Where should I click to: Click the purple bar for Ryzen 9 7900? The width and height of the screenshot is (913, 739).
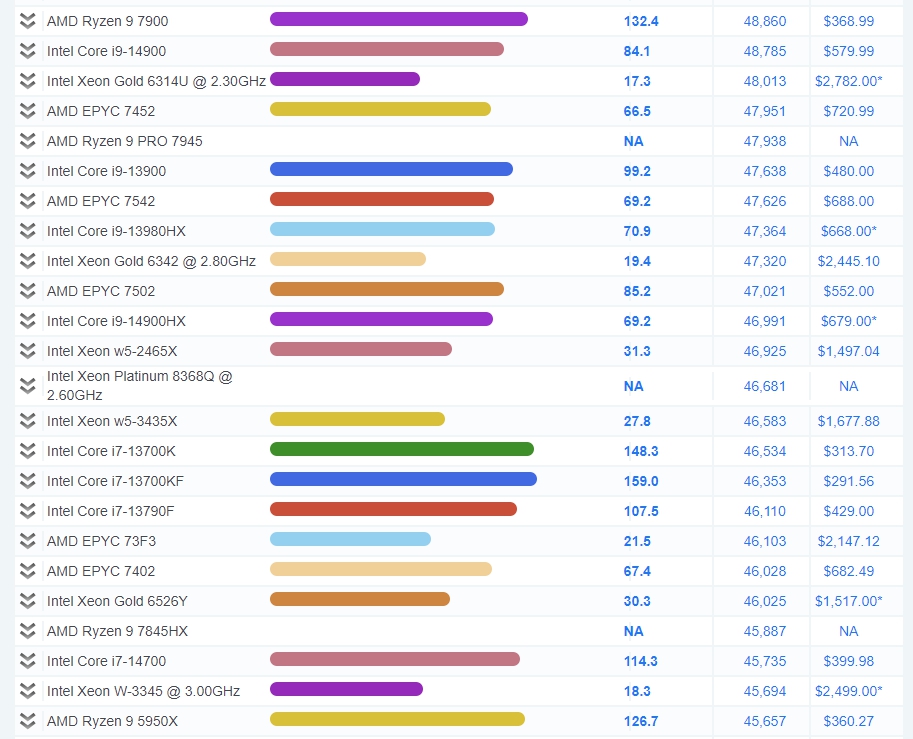tap(399, 19)
